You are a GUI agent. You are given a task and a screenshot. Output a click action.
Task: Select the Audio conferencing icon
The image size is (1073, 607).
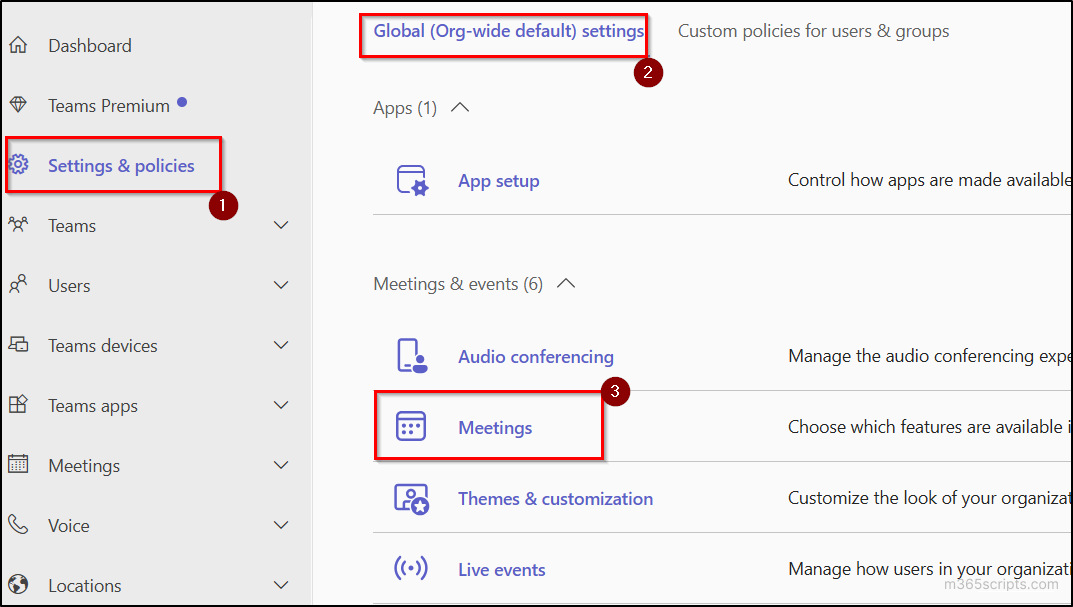(x=414, y=355)
